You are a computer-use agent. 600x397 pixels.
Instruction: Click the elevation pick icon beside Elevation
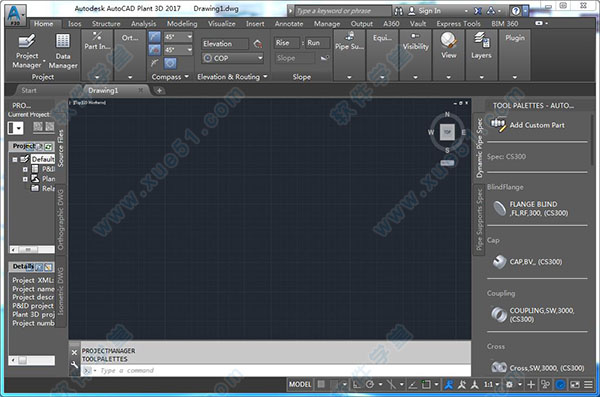pos(258,44)
